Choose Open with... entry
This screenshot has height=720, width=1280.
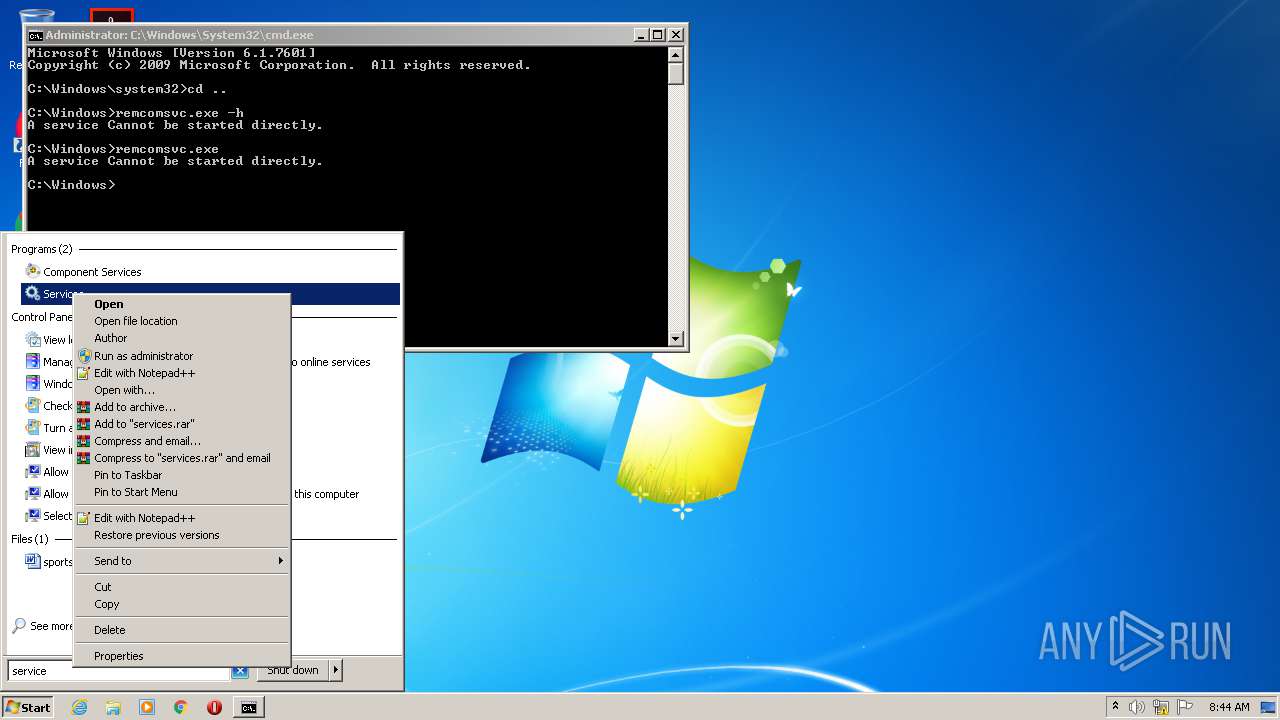click(x=182, y=390)
